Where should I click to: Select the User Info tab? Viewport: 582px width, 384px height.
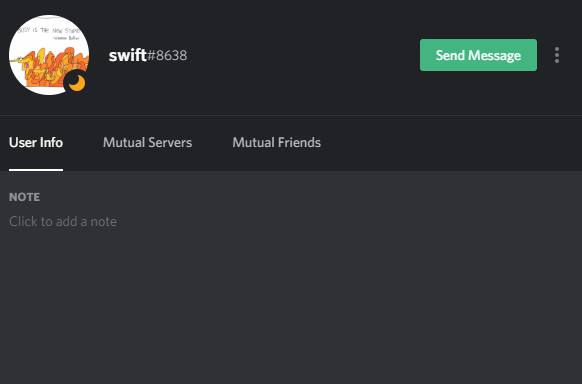[x=36, y=143]
